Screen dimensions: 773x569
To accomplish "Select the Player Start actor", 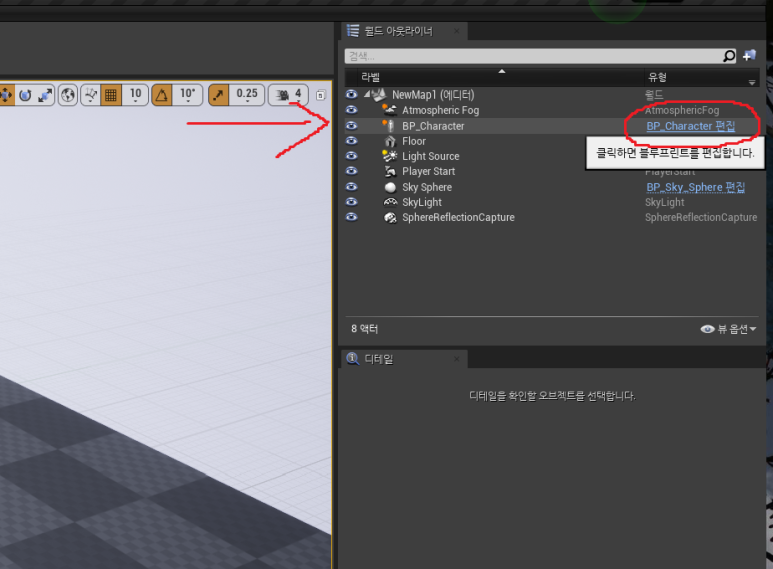I will click(x=428, y=172).
